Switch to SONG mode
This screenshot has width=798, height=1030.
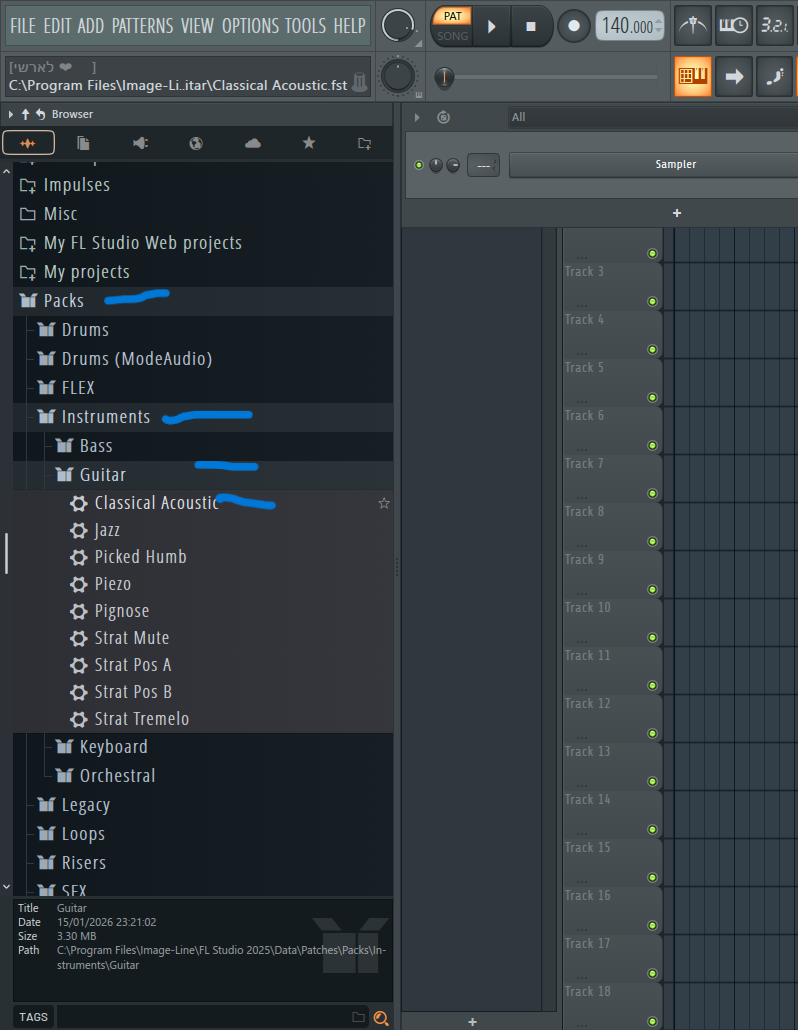point(452,36)
